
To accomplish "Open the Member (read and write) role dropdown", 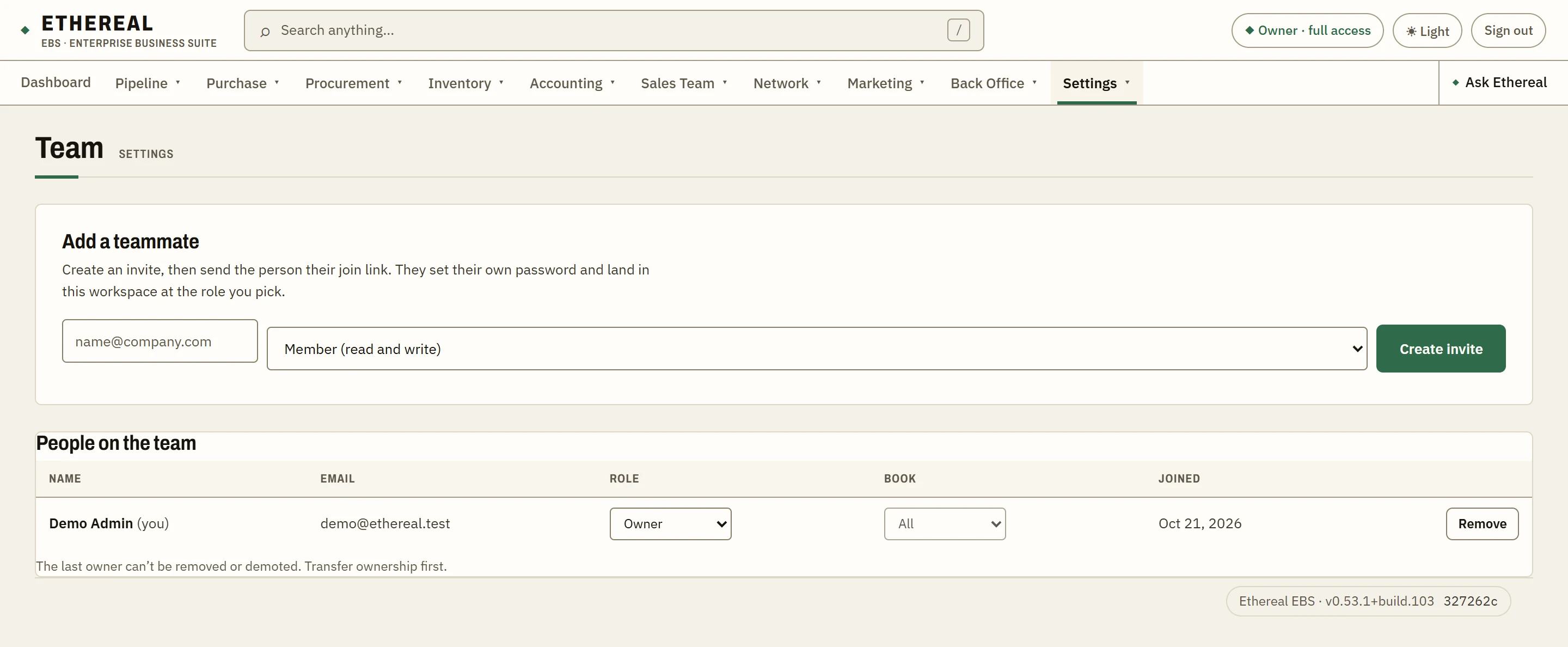I will [x=817, y=349].
